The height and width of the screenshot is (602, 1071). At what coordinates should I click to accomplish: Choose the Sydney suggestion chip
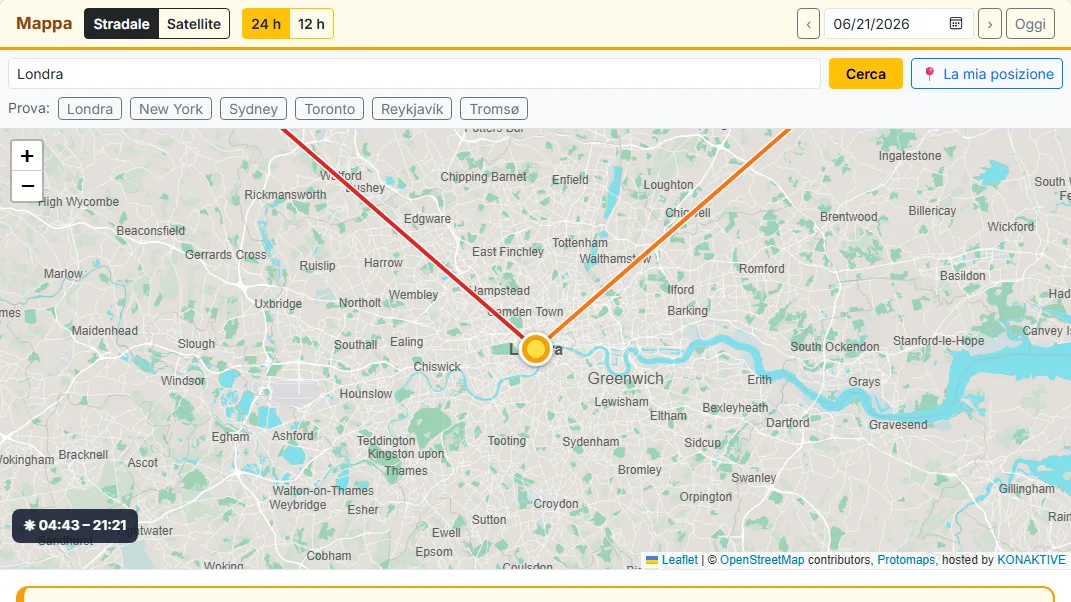[x=253, y=109]
